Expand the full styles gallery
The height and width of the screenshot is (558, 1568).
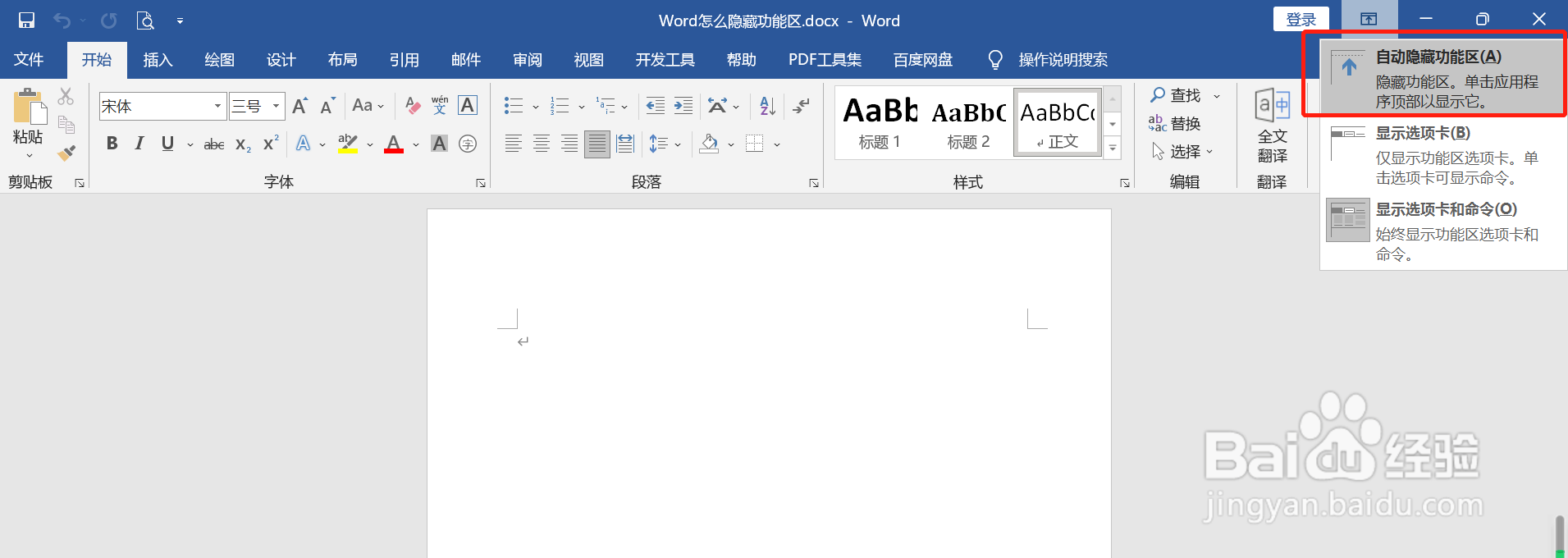(x=1113, y=149)
